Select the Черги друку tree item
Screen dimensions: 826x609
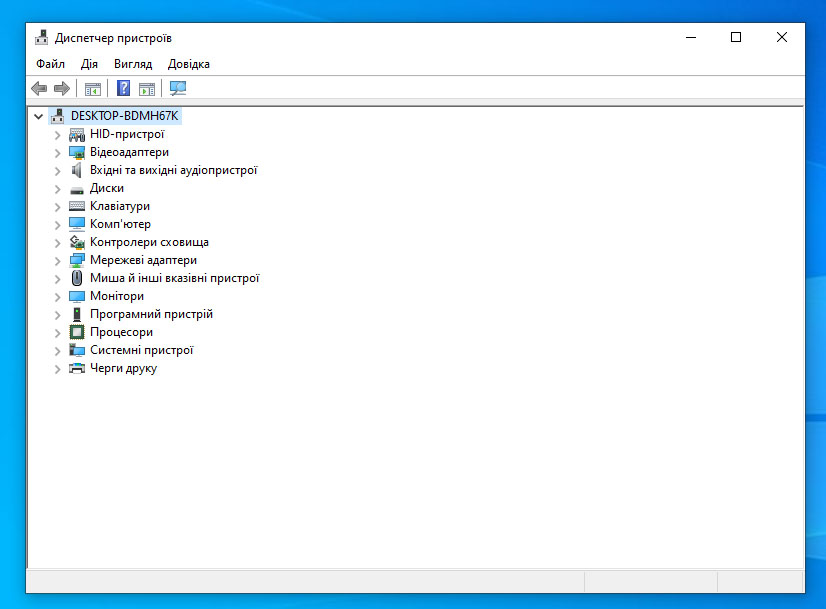124,368
